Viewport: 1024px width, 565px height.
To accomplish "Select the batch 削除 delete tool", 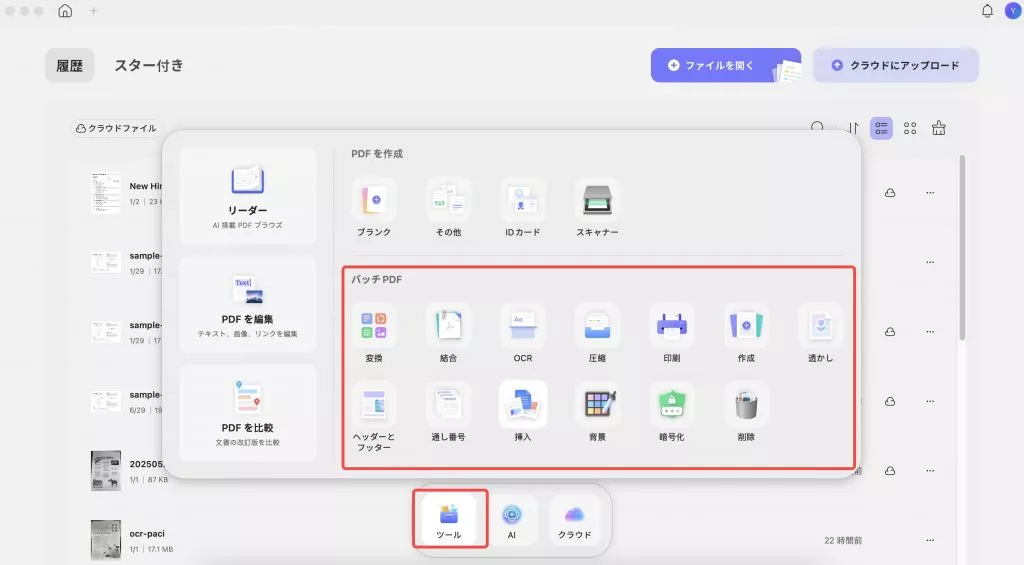I will 746,412.
